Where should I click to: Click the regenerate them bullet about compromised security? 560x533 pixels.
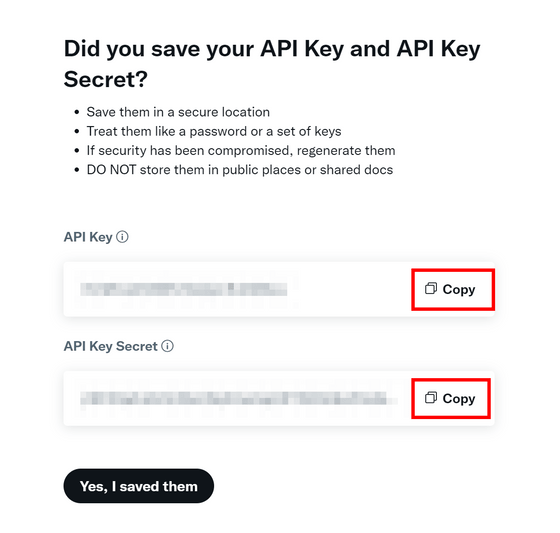click(x=241, y=151)
